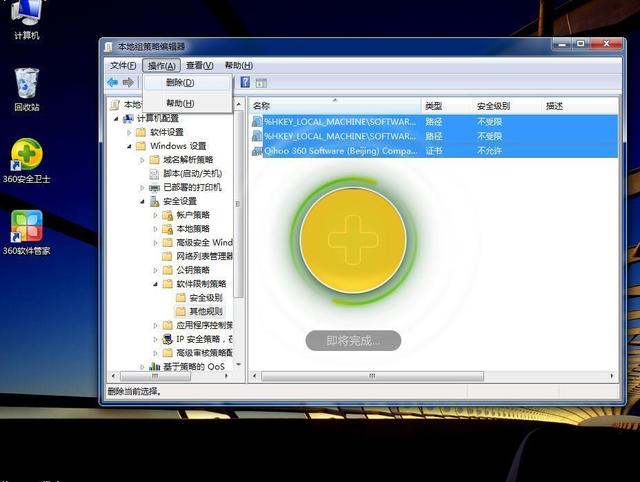The width and height of the screenshot is (640, 482).
Task: Choose 删除(D) from the open menu
Action: click(180, 82)
